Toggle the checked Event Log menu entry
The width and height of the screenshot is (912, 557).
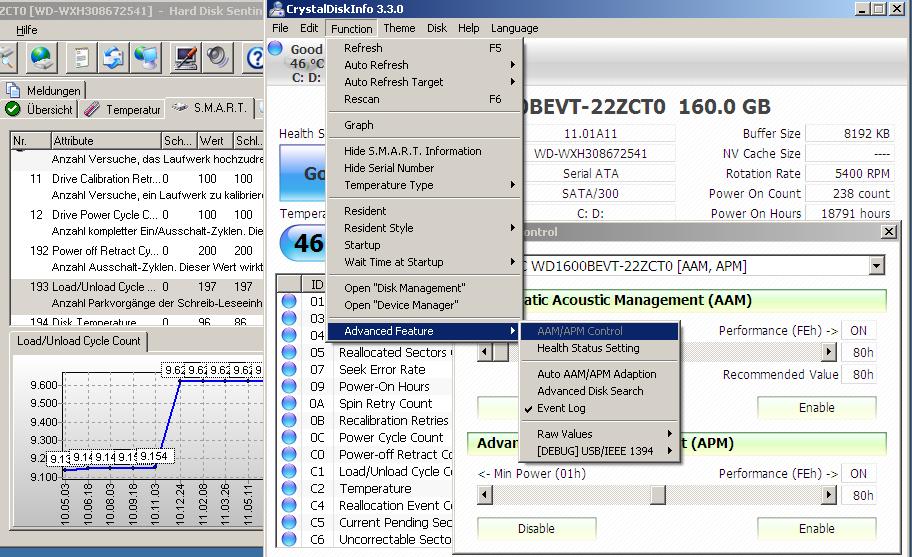click(x=600, y=408)
